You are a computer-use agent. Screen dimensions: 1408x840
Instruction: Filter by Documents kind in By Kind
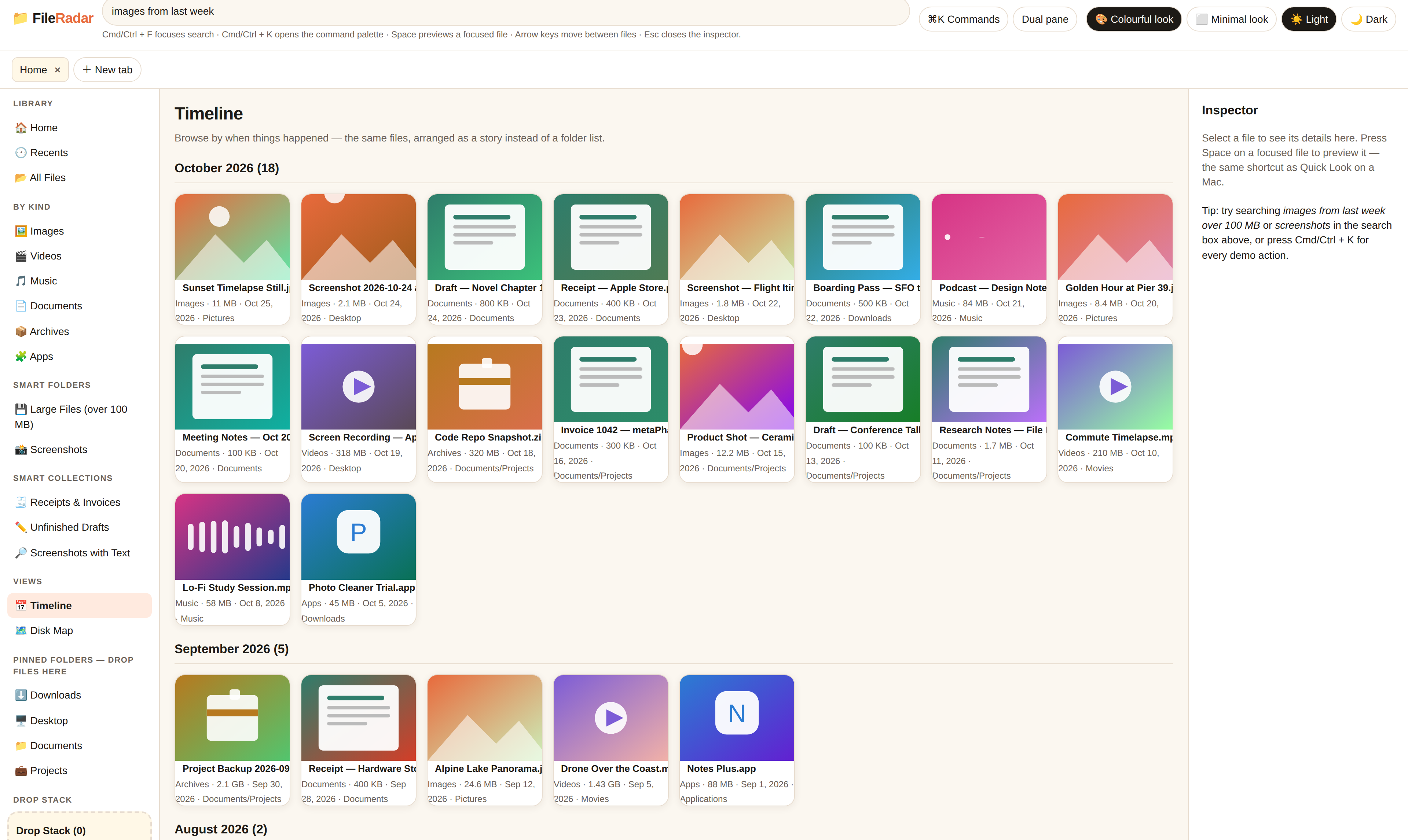click(x=79, y=306)
